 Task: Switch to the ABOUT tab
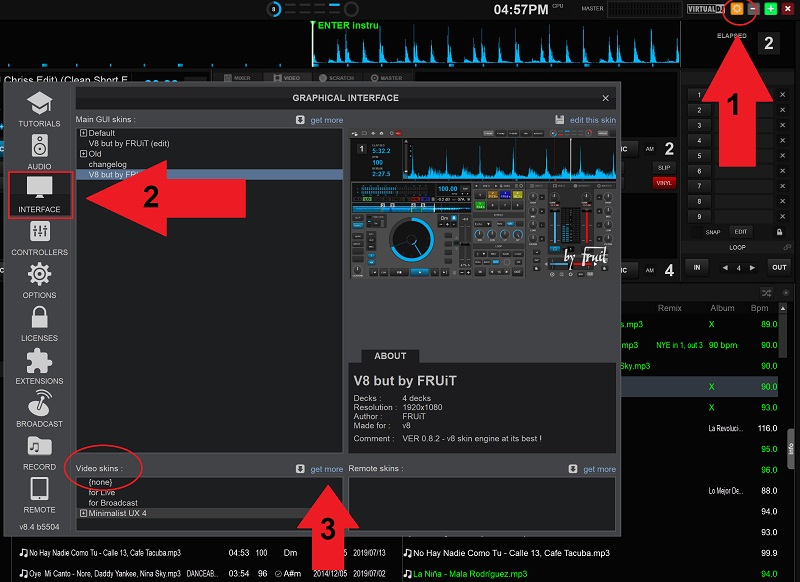coord(390,356)
